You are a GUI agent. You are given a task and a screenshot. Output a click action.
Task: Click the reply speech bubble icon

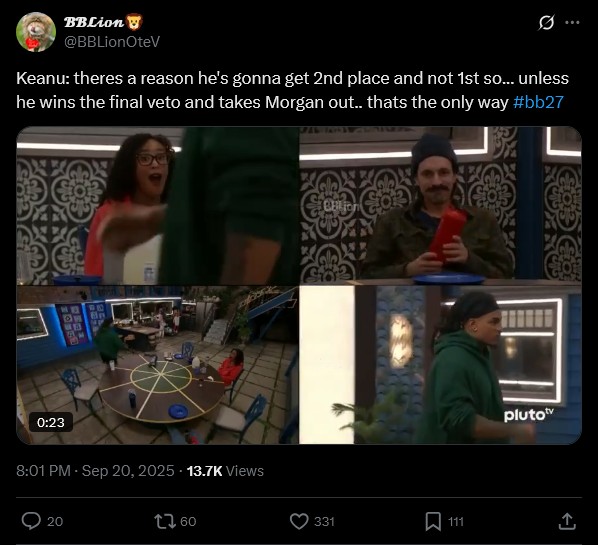point(31,521)
